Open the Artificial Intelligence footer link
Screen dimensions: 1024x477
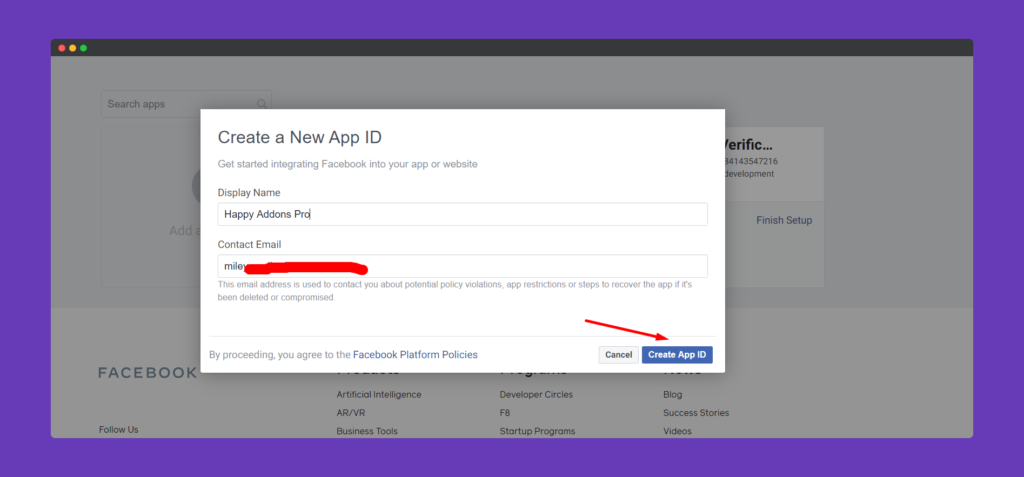(x=379, y=395)
